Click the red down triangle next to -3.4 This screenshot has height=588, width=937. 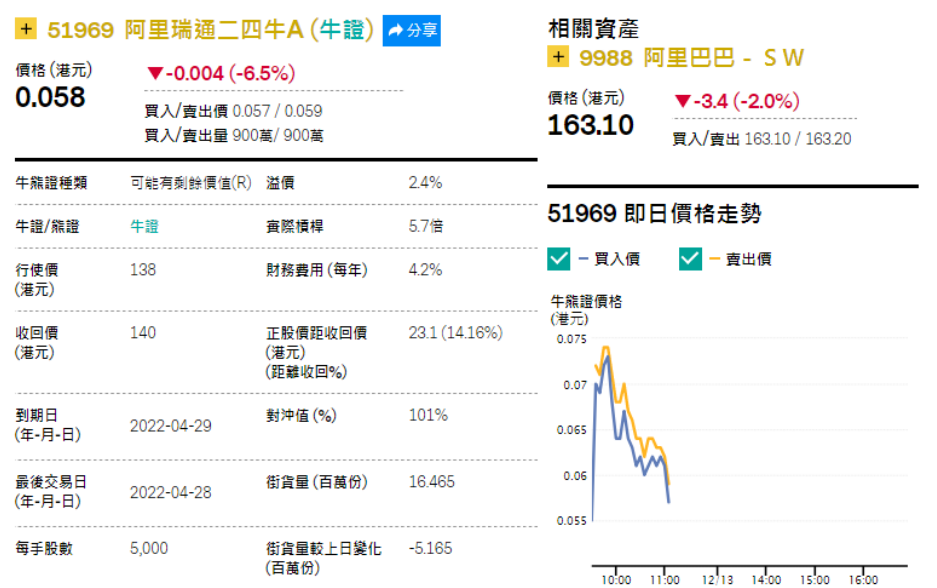tap(682, 101)
